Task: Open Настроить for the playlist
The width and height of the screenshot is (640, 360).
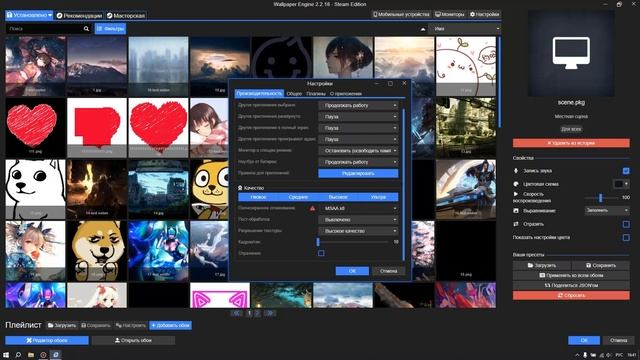Action: [x=131, y=325]
